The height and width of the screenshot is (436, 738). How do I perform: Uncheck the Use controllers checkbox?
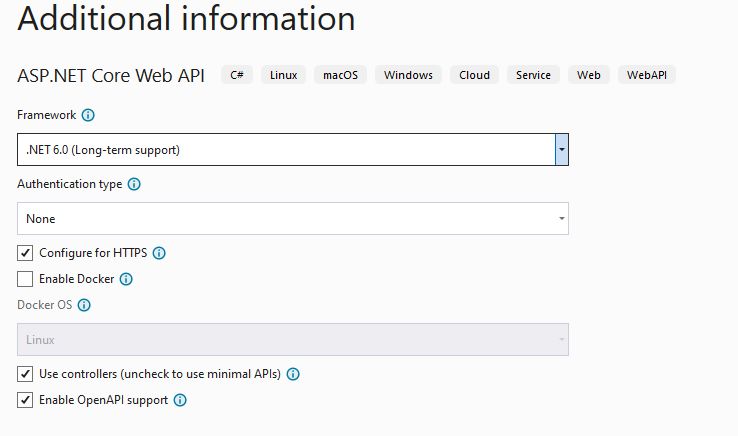25,374
